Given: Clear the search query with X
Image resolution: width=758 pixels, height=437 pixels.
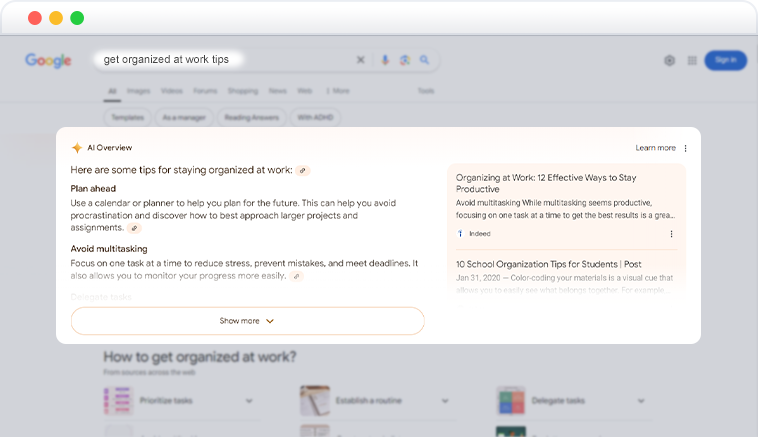Looking at the screenshot, I should click(361, 60).
